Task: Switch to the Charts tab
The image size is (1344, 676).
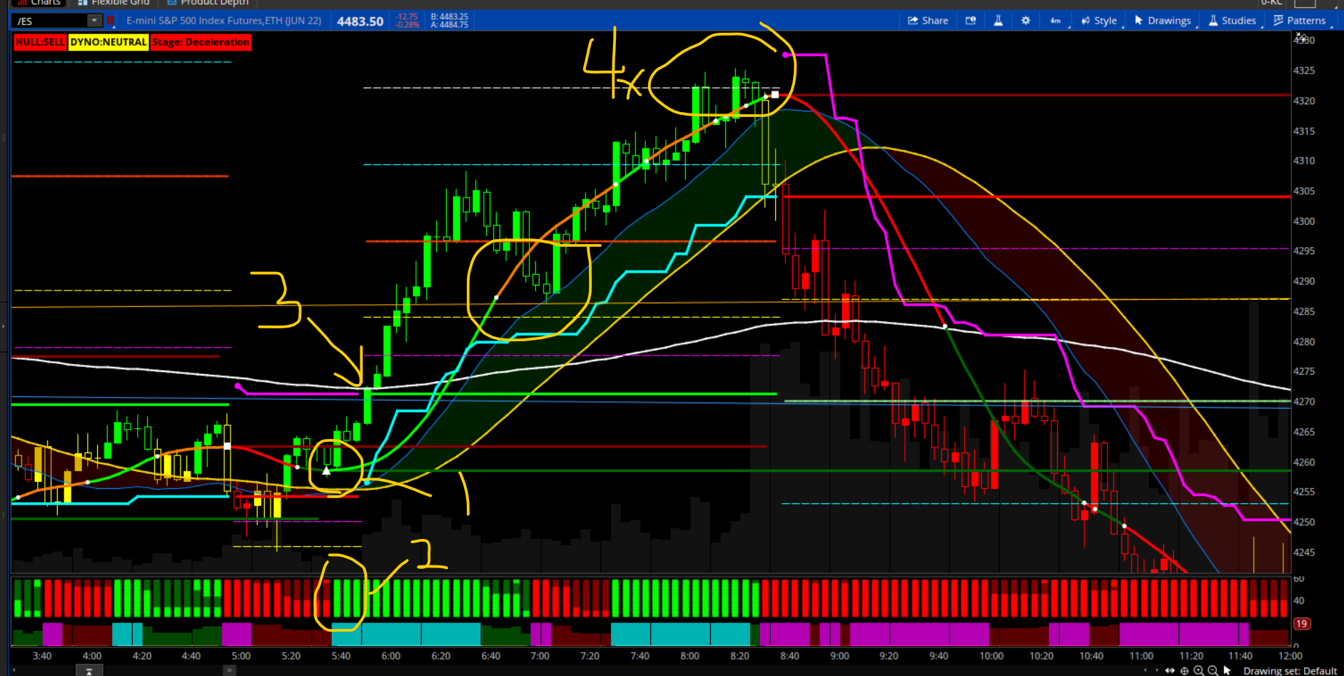Action: click(x=38, y=3)
